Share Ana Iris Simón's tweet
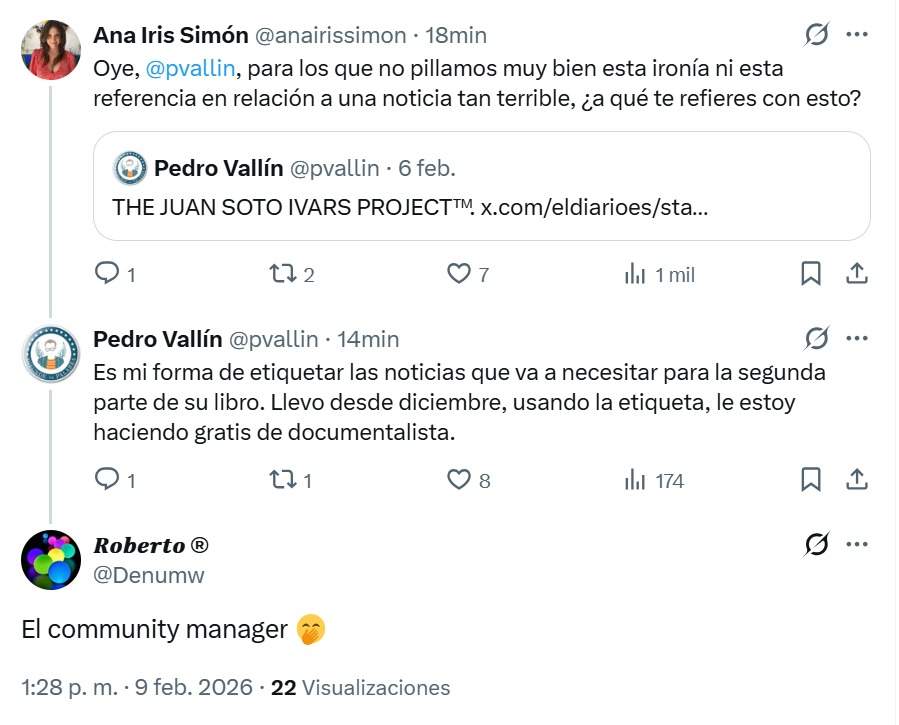 tap(857, 274)
